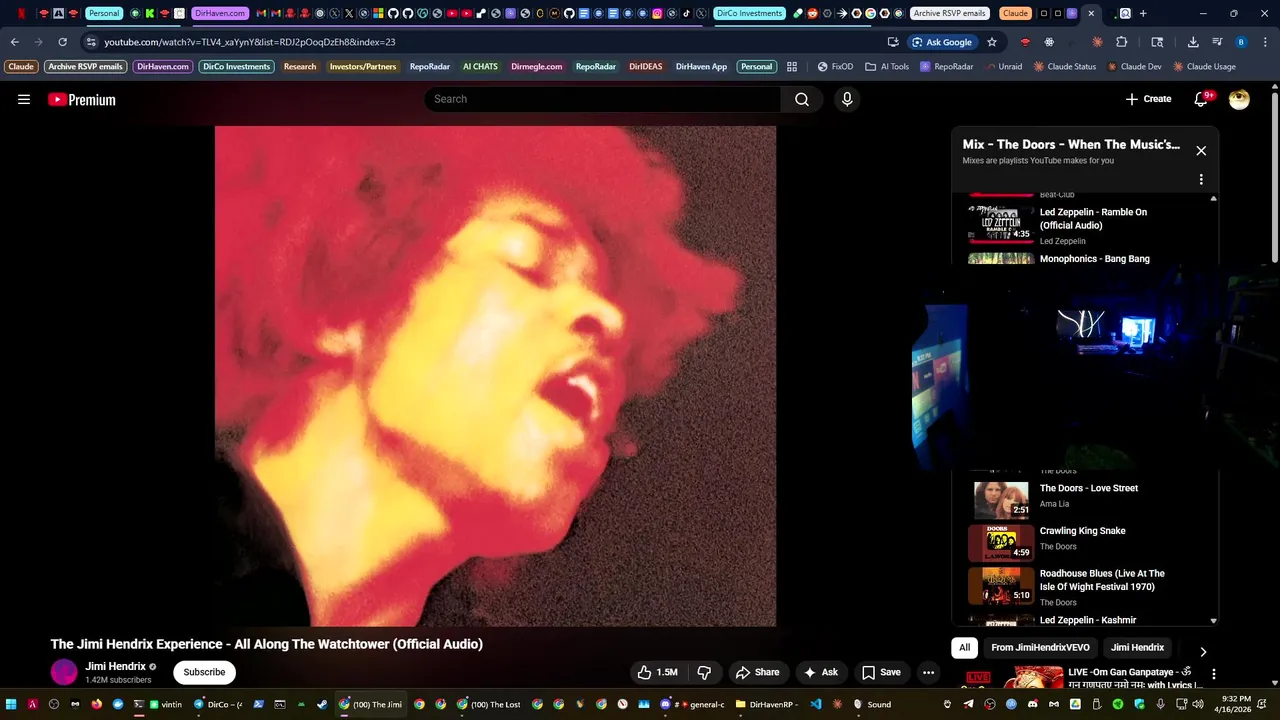Open the media controls music-note icon
Image resolution: width=1280 pixels, height=720 pixels.
[1217, 42]
